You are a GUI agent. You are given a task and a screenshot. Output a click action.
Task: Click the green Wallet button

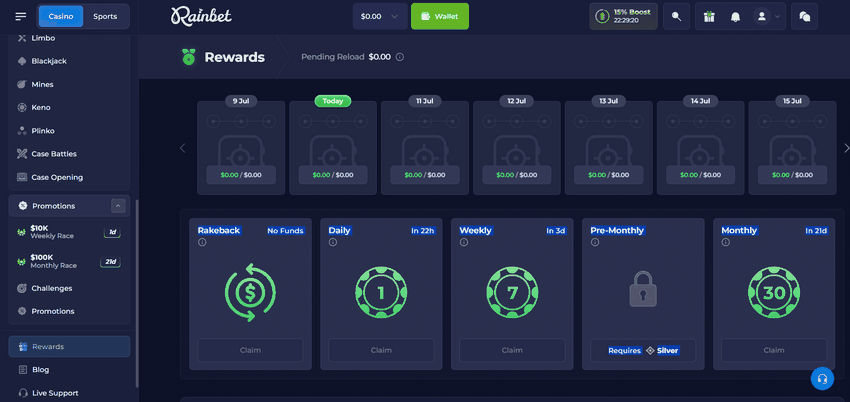pyautogui.click(x=439, y=17)
